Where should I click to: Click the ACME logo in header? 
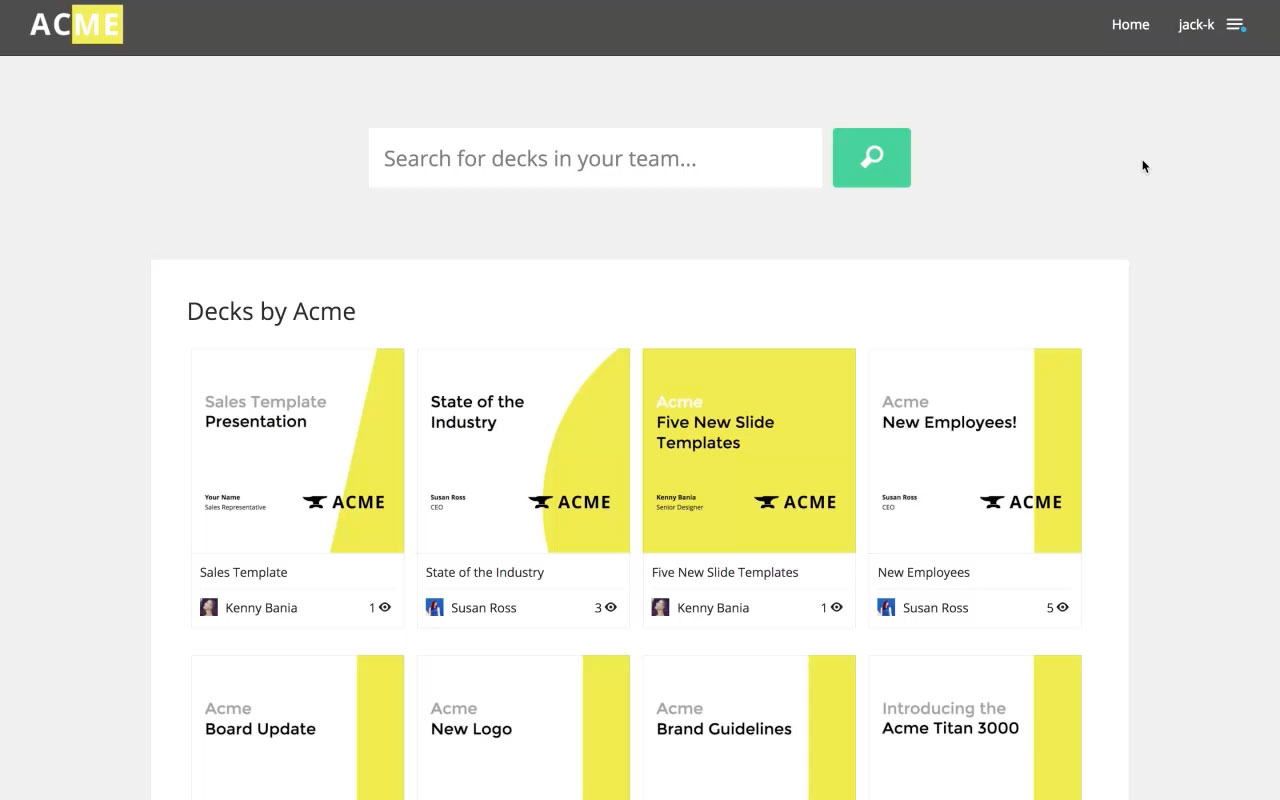click(76, 25)
